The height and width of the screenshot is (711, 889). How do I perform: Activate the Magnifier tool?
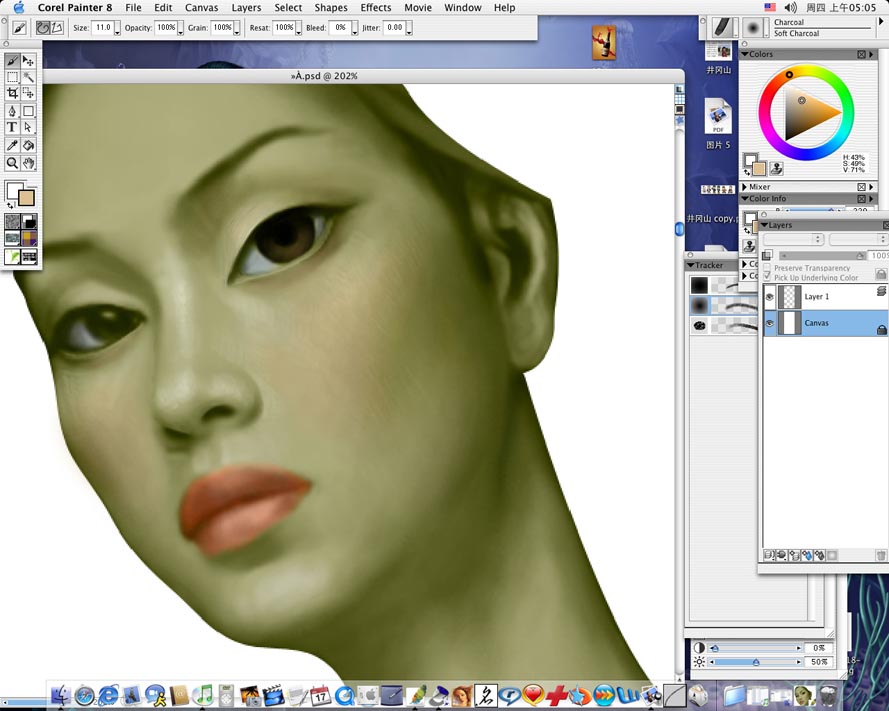(12, 163)
